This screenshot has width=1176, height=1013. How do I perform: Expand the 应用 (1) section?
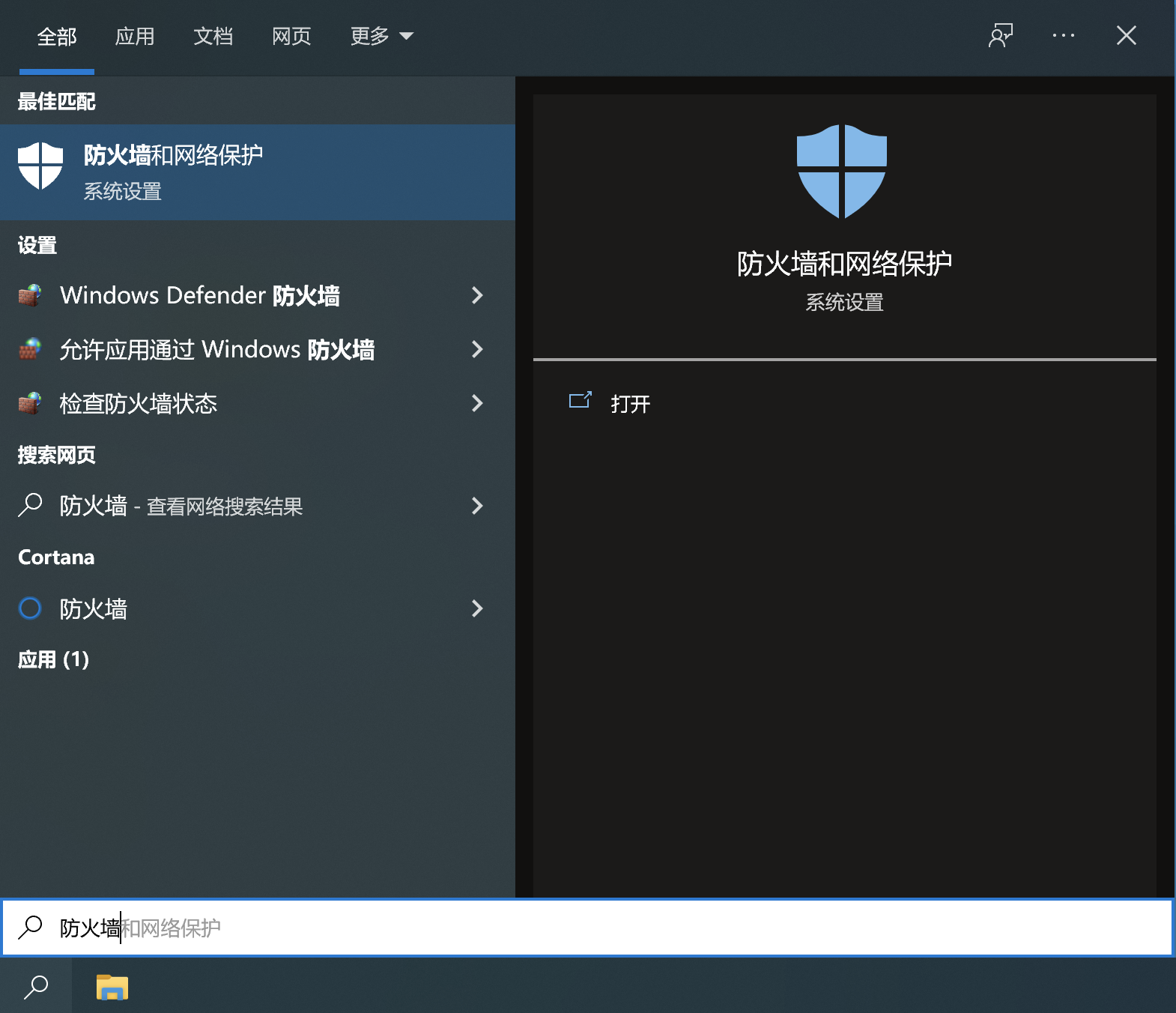click(54, 659)
